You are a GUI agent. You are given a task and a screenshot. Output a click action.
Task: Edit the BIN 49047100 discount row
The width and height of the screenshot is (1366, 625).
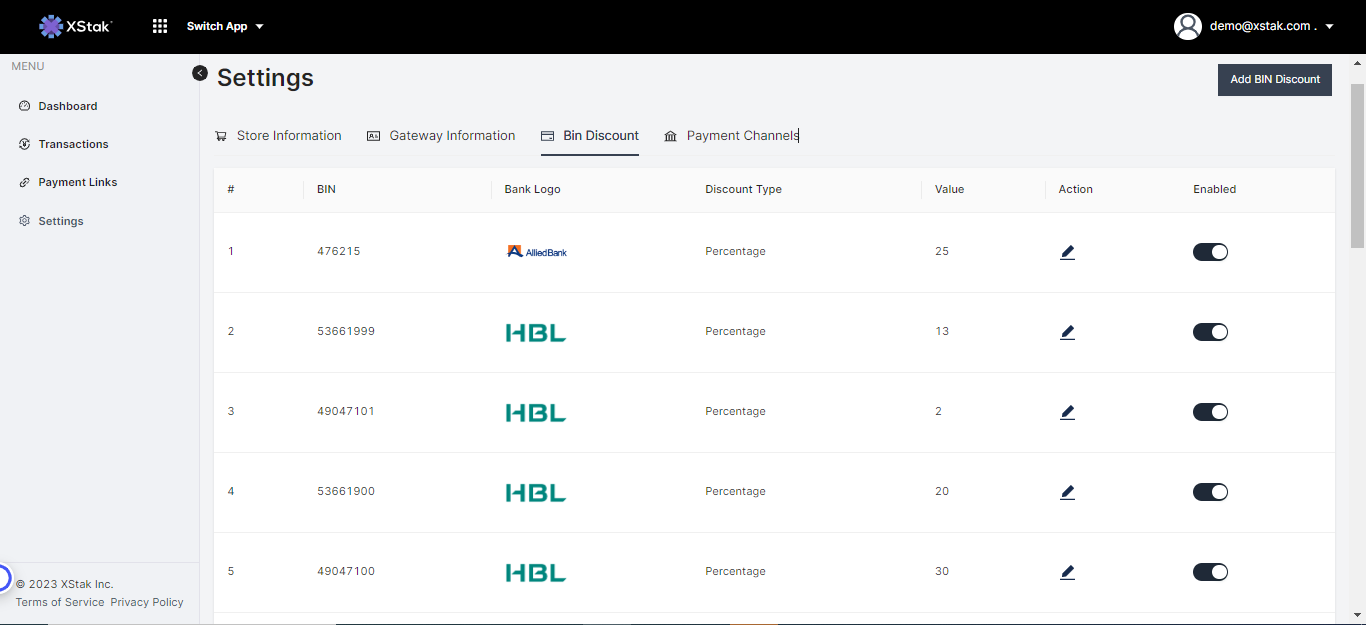pyautogui.click(x=1067, y=572)
